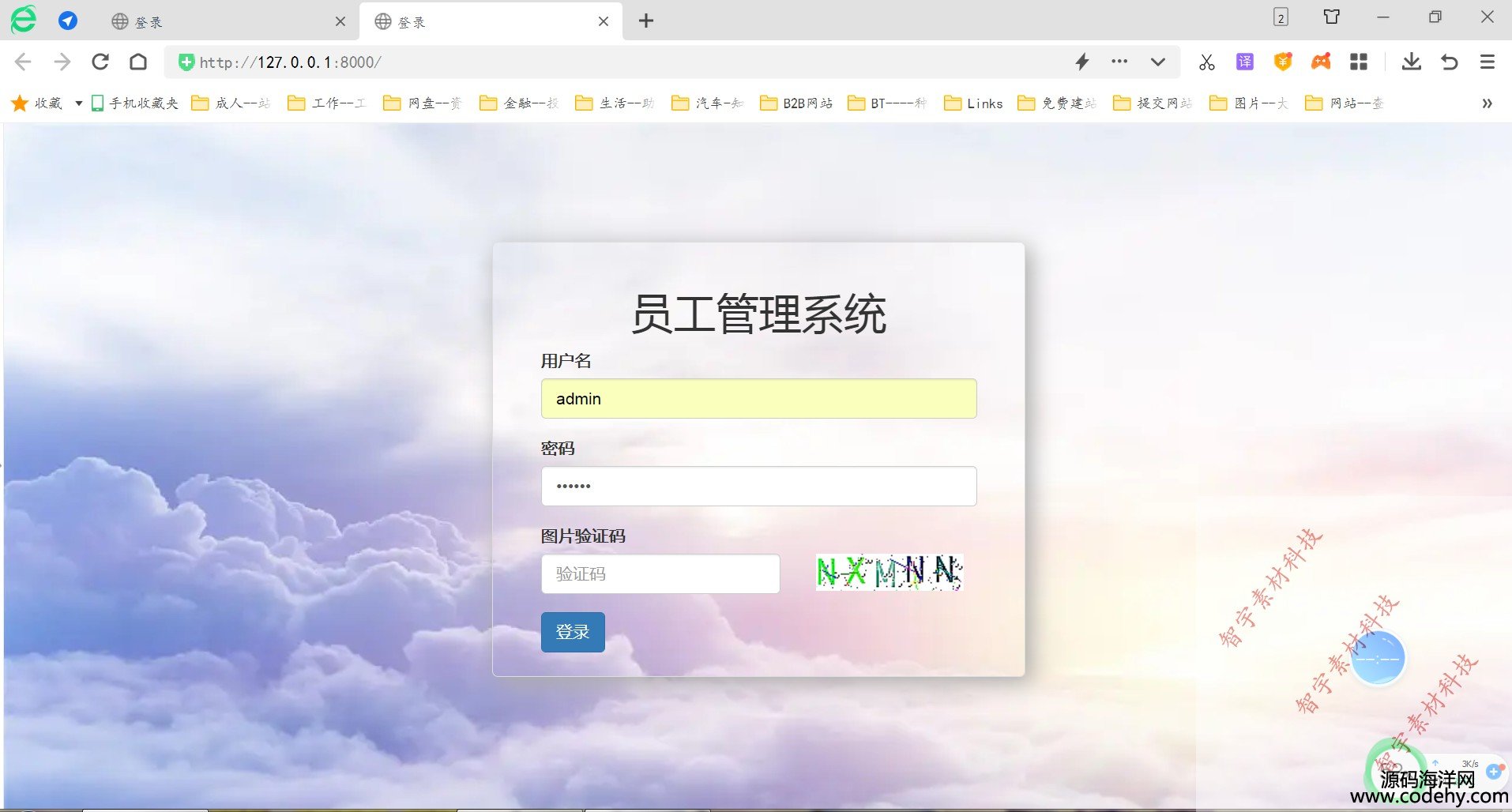Click the undo closed tab icon

tap(1449, 62)
